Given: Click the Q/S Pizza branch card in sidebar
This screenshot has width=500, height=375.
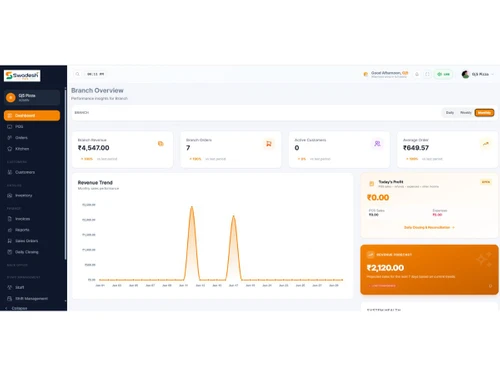Looking at the screenshot, I should coord(32,98).
